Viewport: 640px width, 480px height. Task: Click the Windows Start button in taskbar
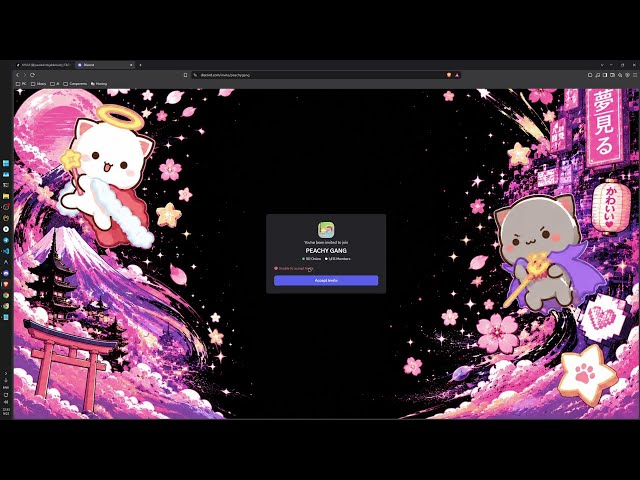tap(6, 163)
